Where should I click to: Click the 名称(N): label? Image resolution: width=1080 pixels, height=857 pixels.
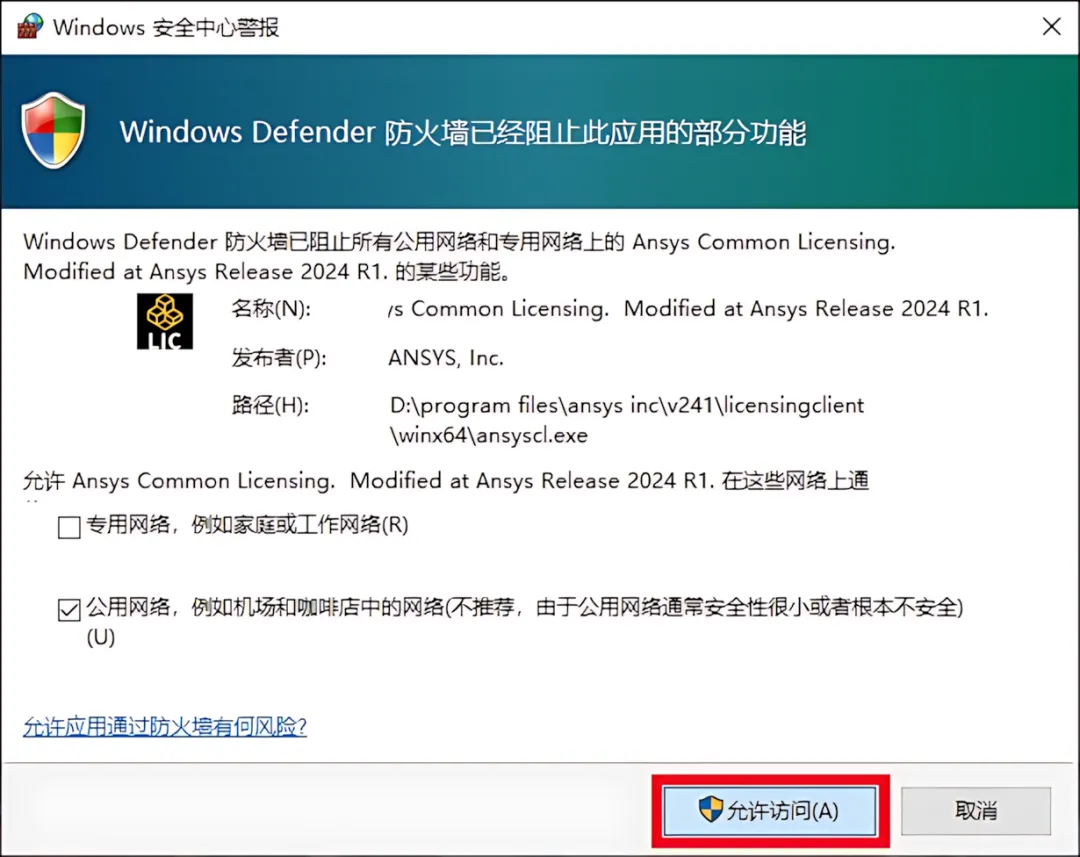pyautogui.click(x=271, y=309)
